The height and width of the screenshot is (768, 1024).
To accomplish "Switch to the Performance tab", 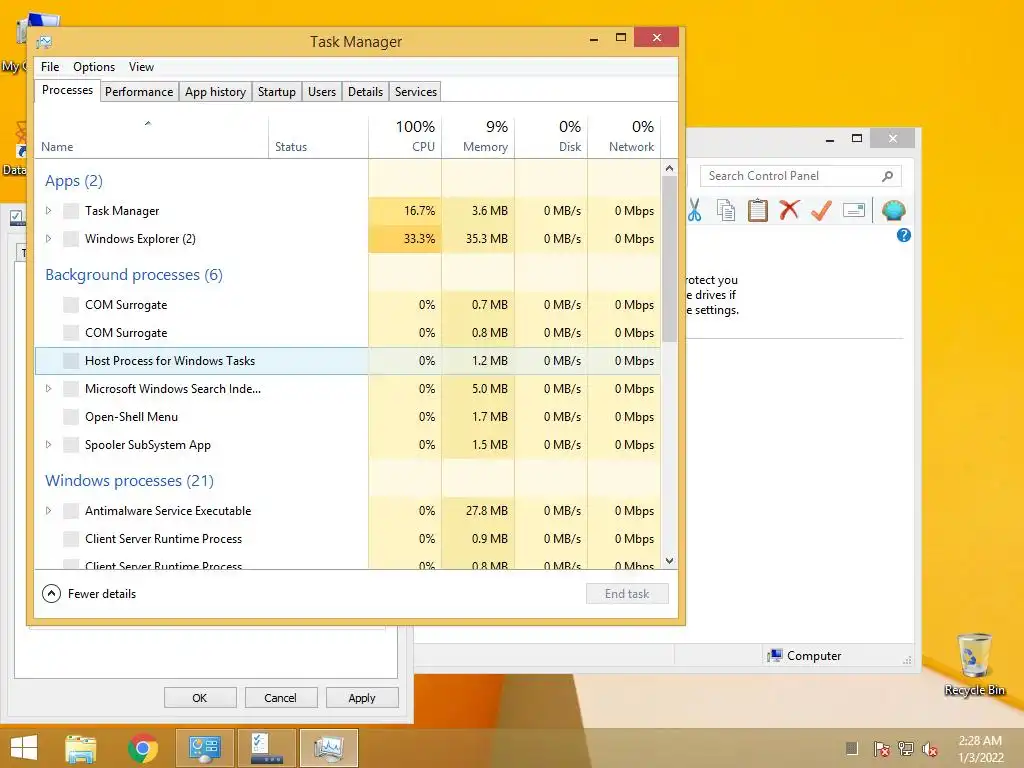I will point(139,91).
